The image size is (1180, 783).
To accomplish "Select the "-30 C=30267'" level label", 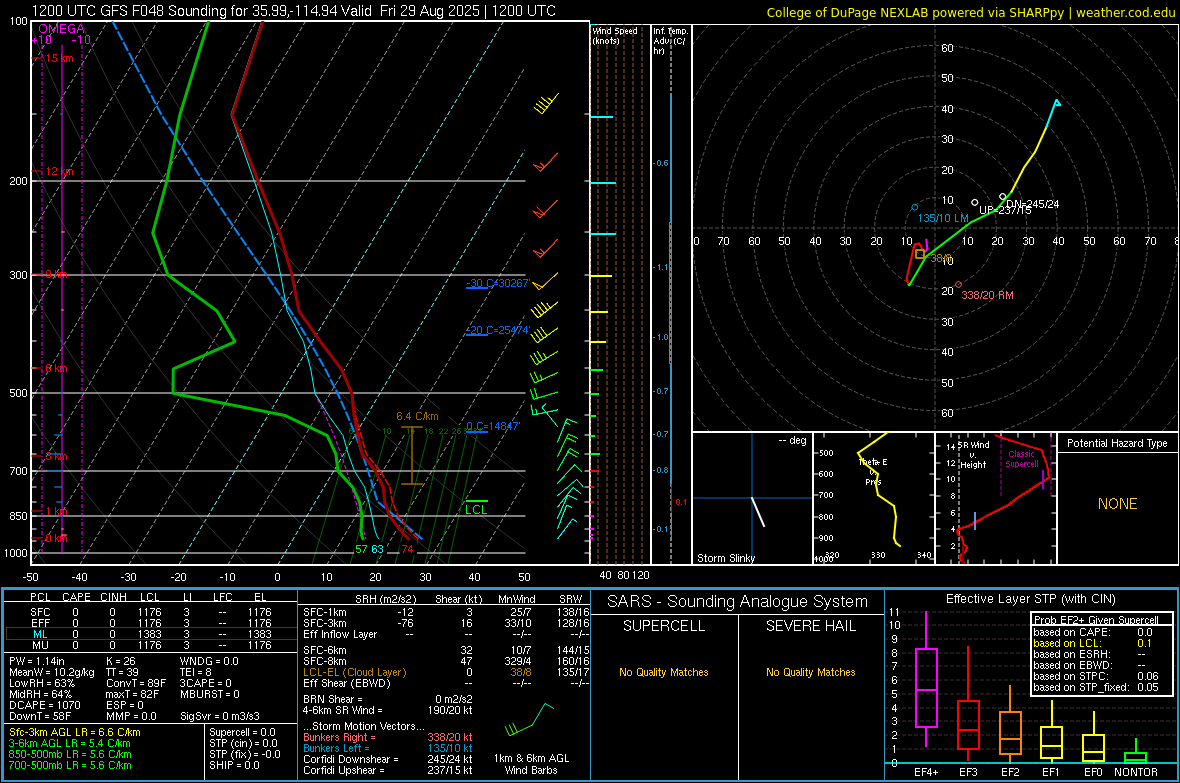I will click(x=497, y=283).
